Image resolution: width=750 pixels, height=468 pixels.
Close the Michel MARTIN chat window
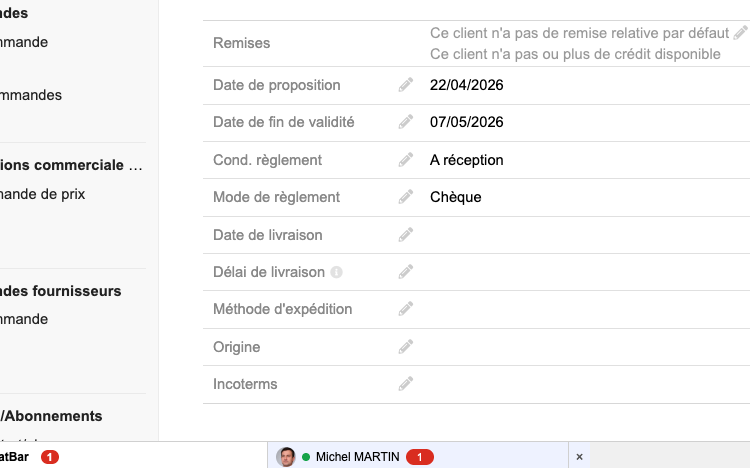pyautogui.click(x=579, y=457)
